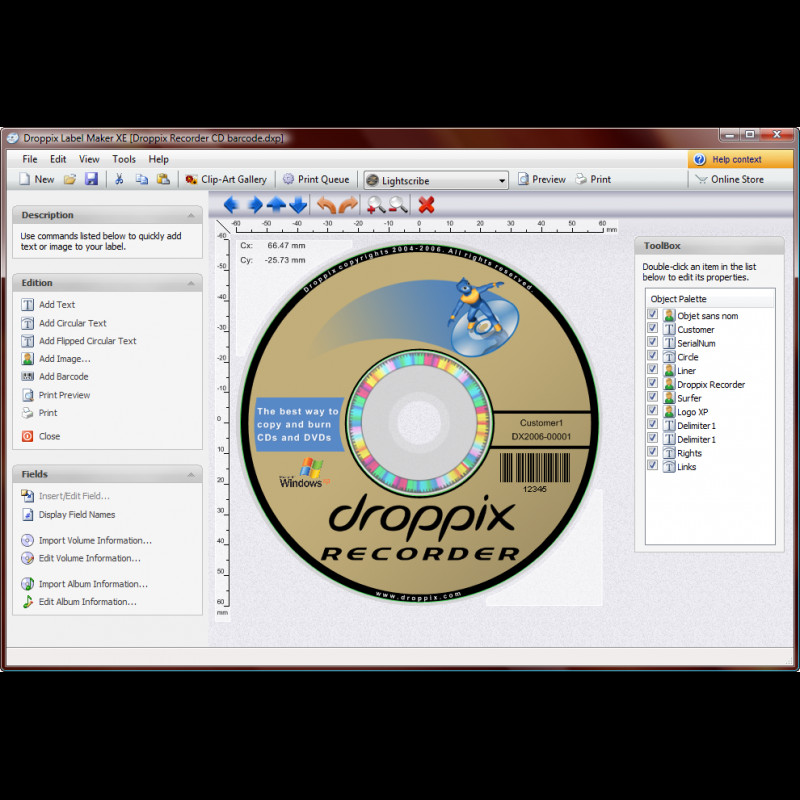This screenshot has height=800, width=800.
Task: Open the Online Store
Action: 730,180
